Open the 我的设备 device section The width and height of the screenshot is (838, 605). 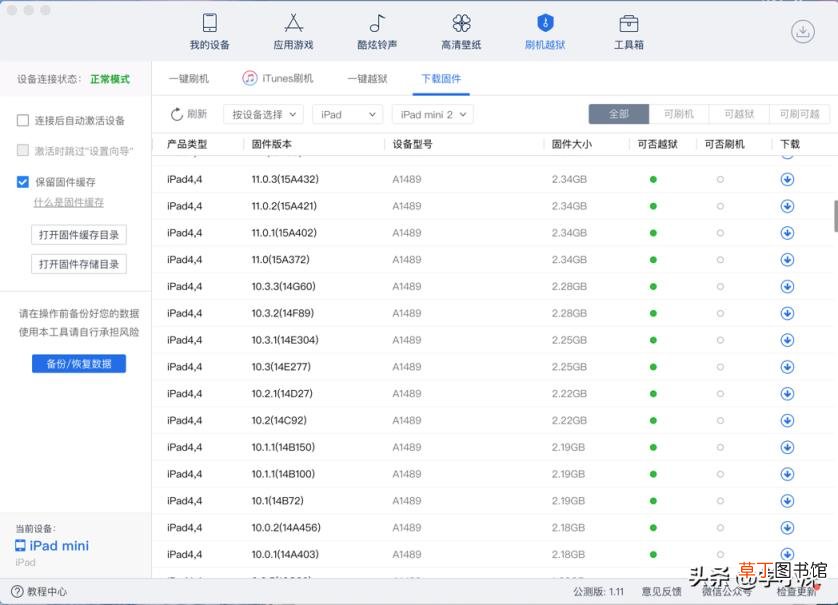(x=210, y=32)
